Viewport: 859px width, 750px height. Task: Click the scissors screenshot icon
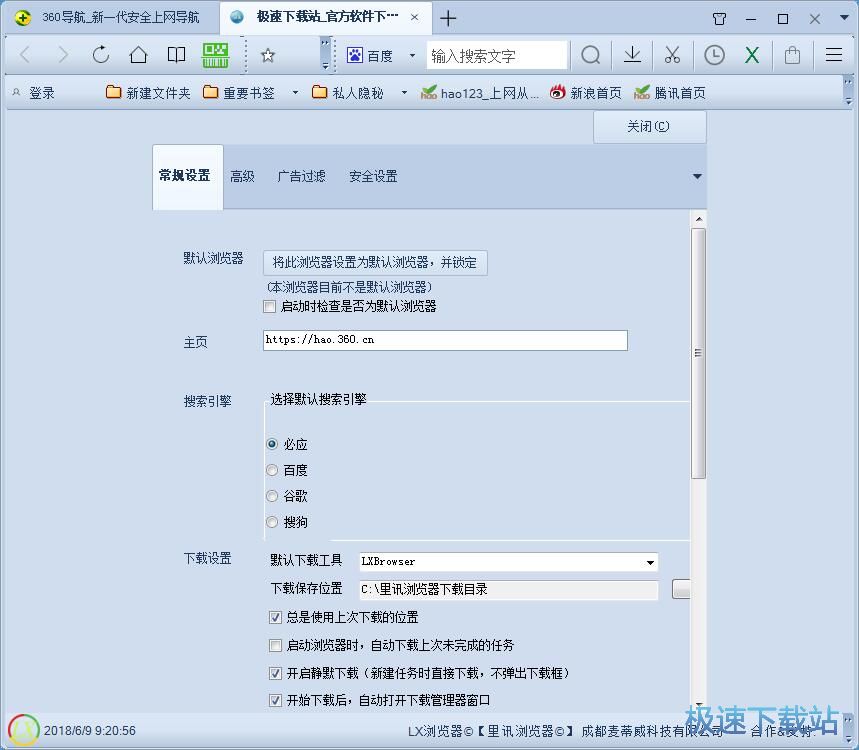tap(672, 55)
